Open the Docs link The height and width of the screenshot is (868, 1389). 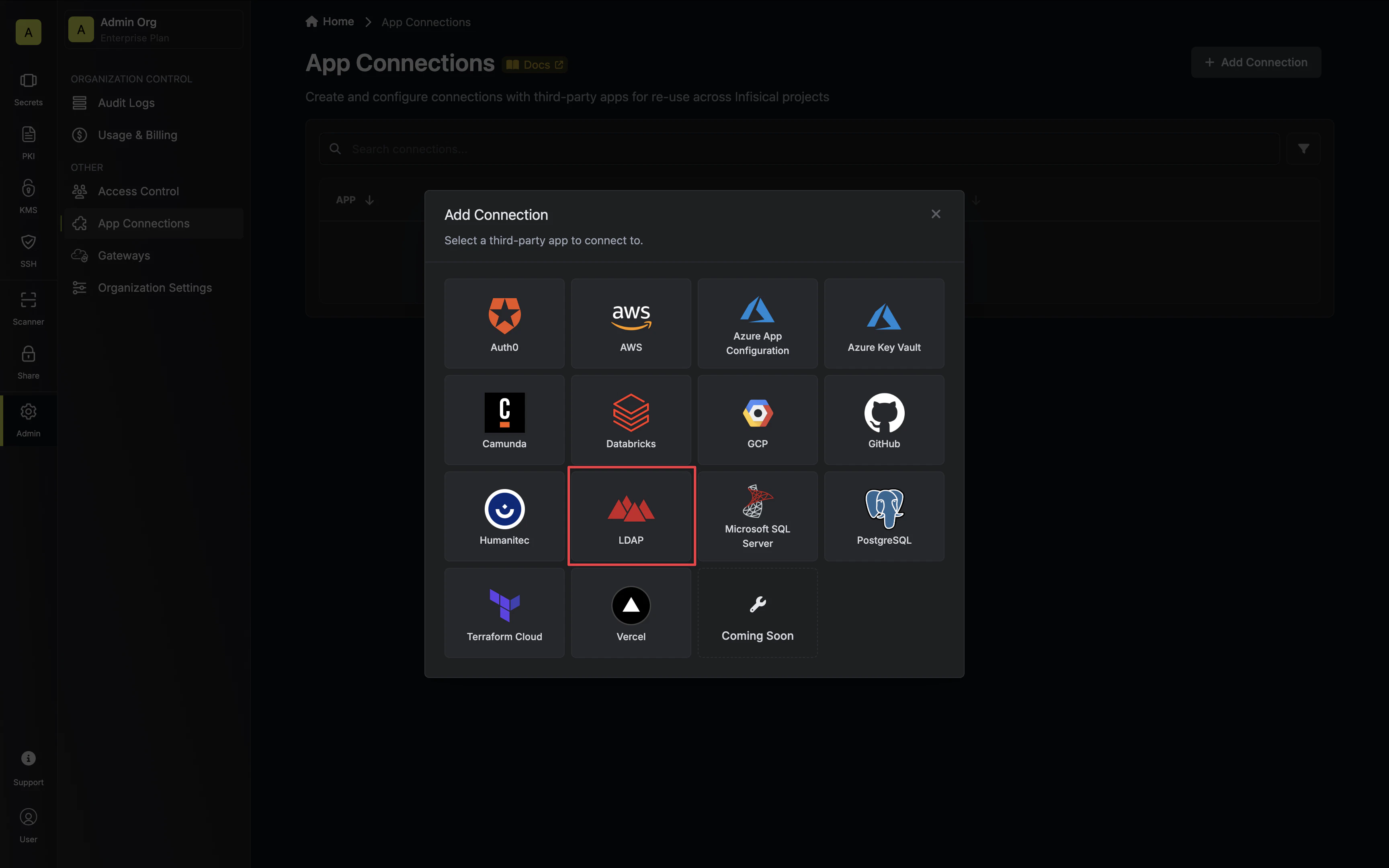click(x=535, y=65)
